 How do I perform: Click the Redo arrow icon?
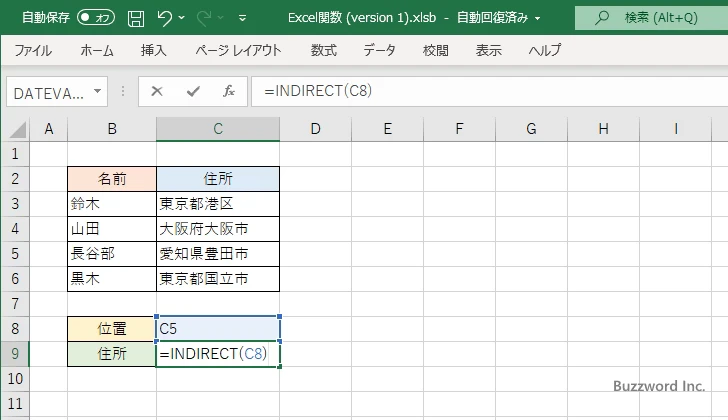(204, 18)
